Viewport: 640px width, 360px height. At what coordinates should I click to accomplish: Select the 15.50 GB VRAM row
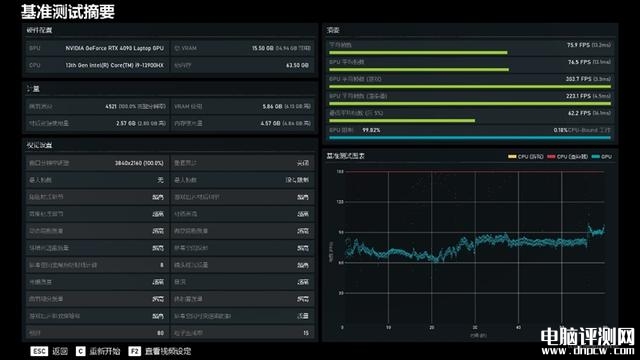(242, 48)
